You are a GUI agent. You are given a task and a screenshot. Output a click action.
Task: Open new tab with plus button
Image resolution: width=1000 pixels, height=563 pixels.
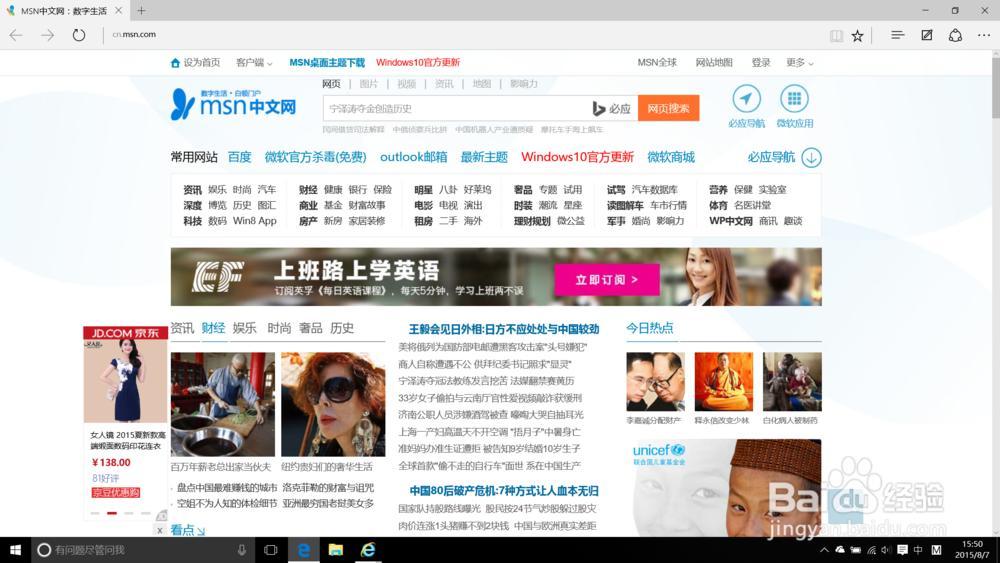(141, 10)
